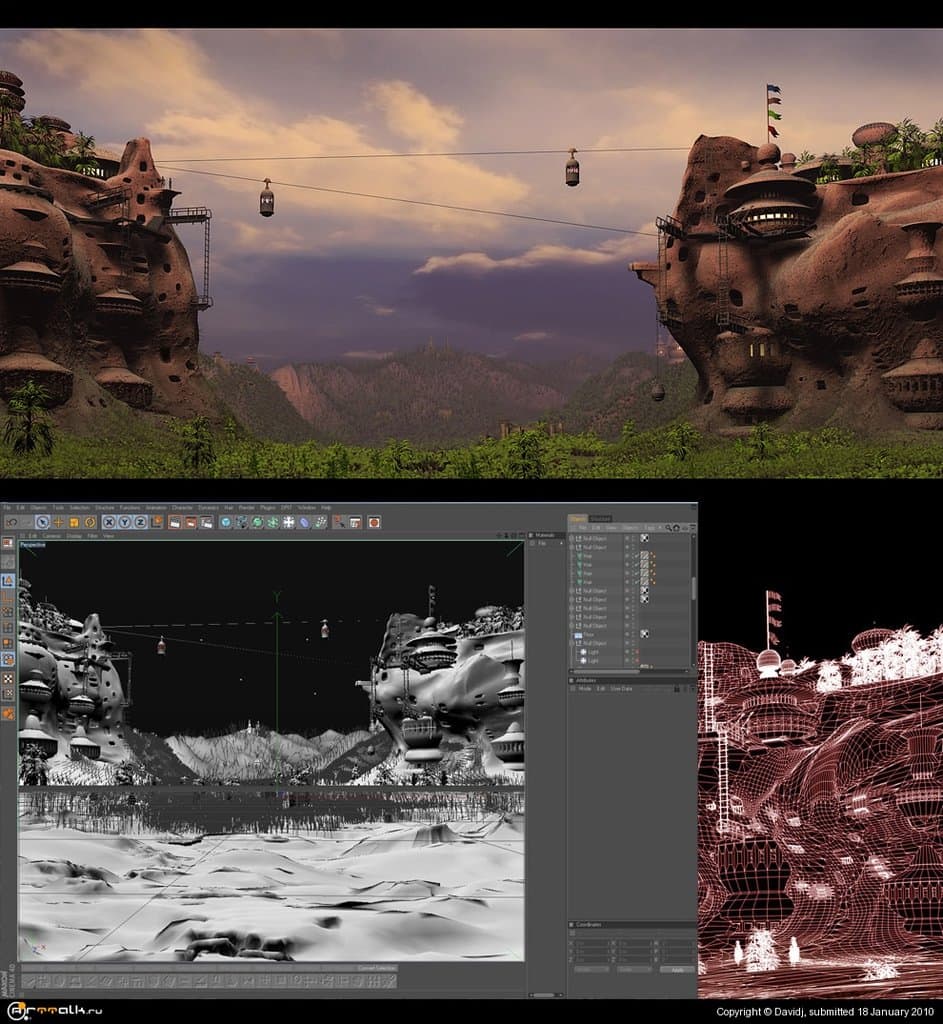Toggle the X axis lock
This screenshot has height=1024, width=943.
coord(111,522)
